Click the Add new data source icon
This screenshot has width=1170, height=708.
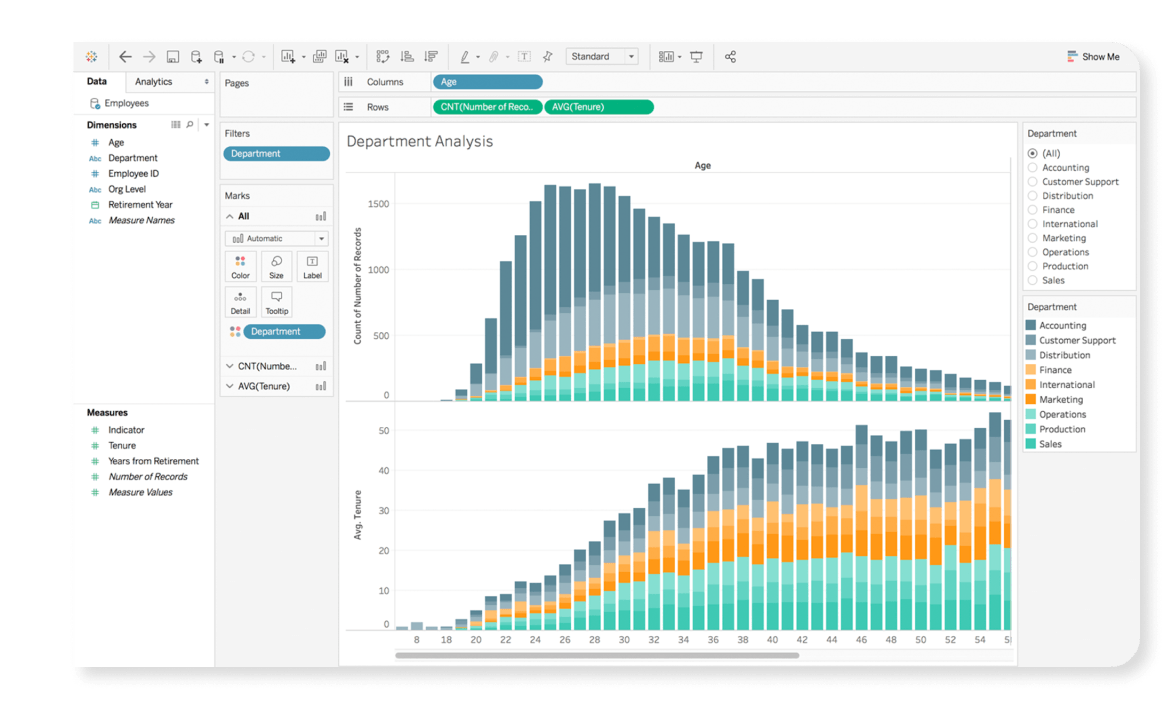click(x=196, y=57)
